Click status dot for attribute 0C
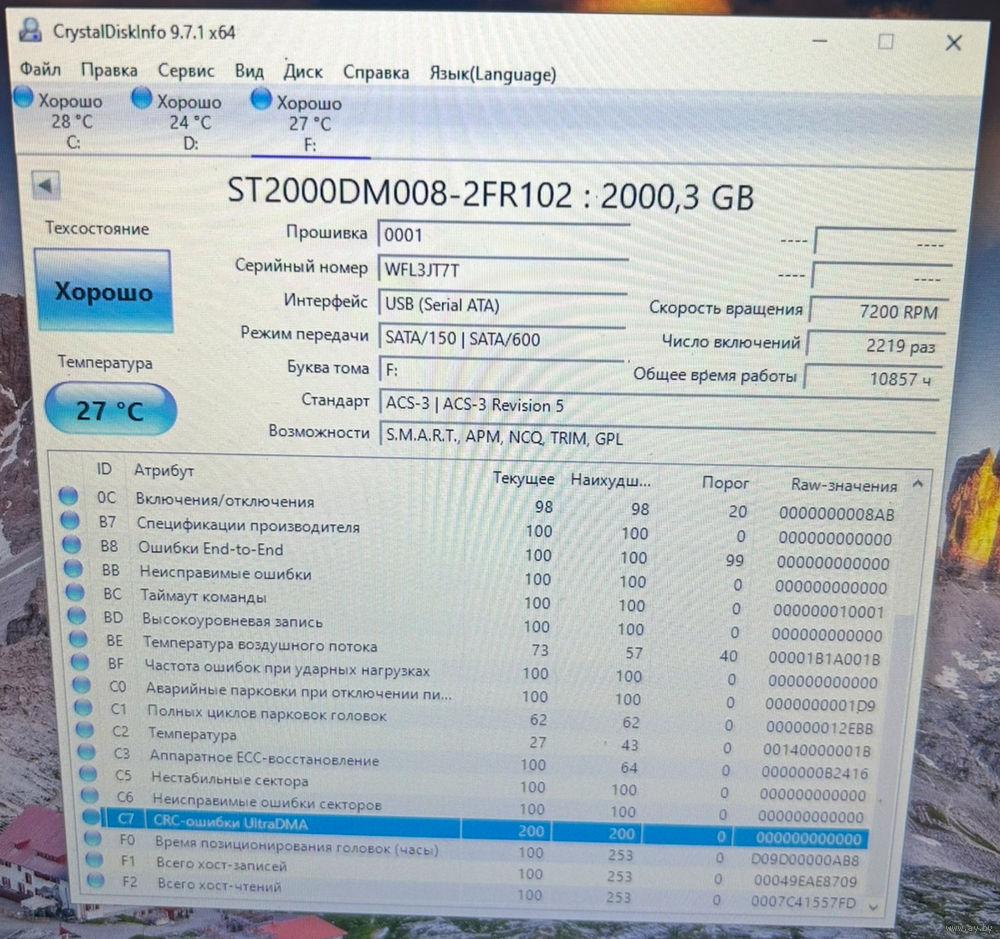Viewport: 1000px width, 939px height. click(x=68, y=496)
